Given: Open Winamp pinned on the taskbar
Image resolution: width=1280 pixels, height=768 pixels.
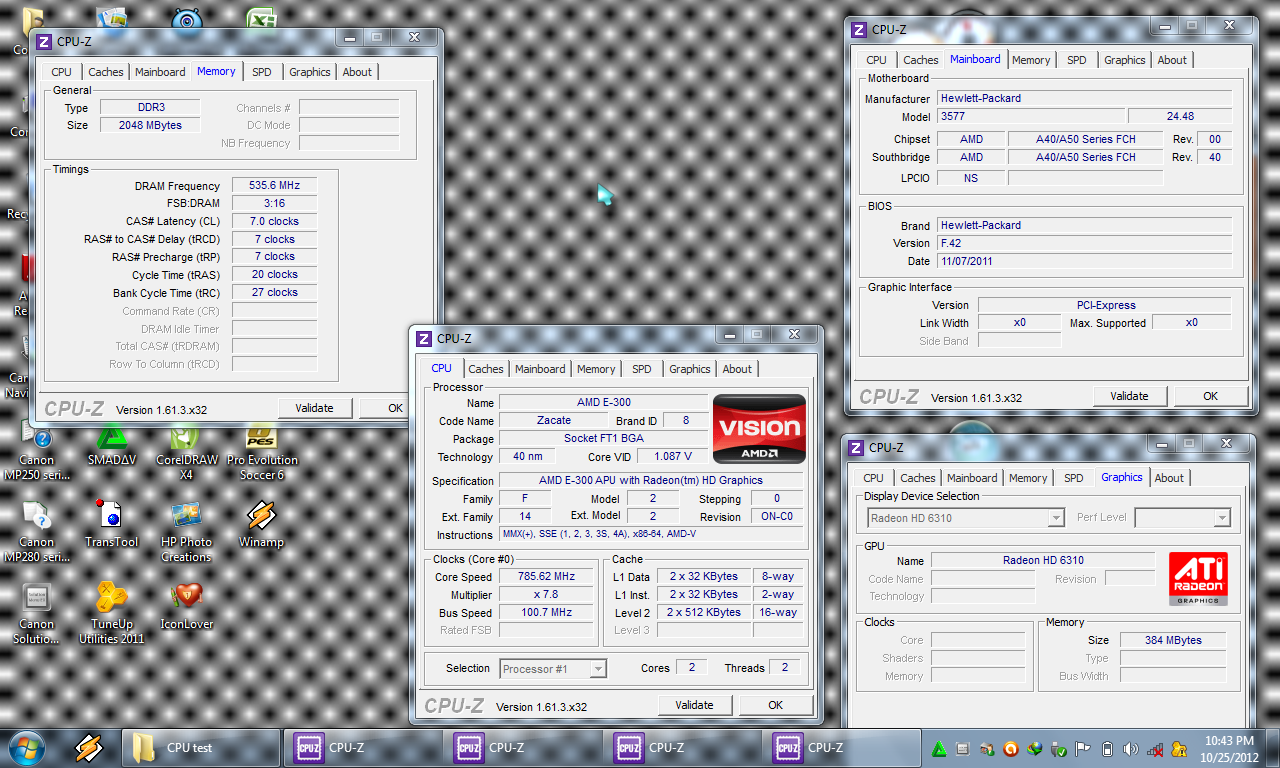Looking at the screenshot, I should pos(89,747).
